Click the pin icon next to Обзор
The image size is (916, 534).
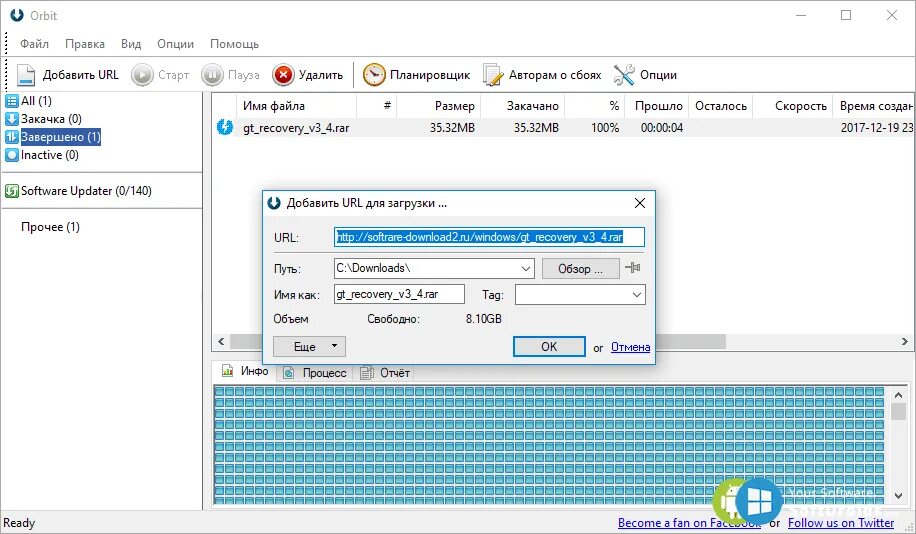633,268
